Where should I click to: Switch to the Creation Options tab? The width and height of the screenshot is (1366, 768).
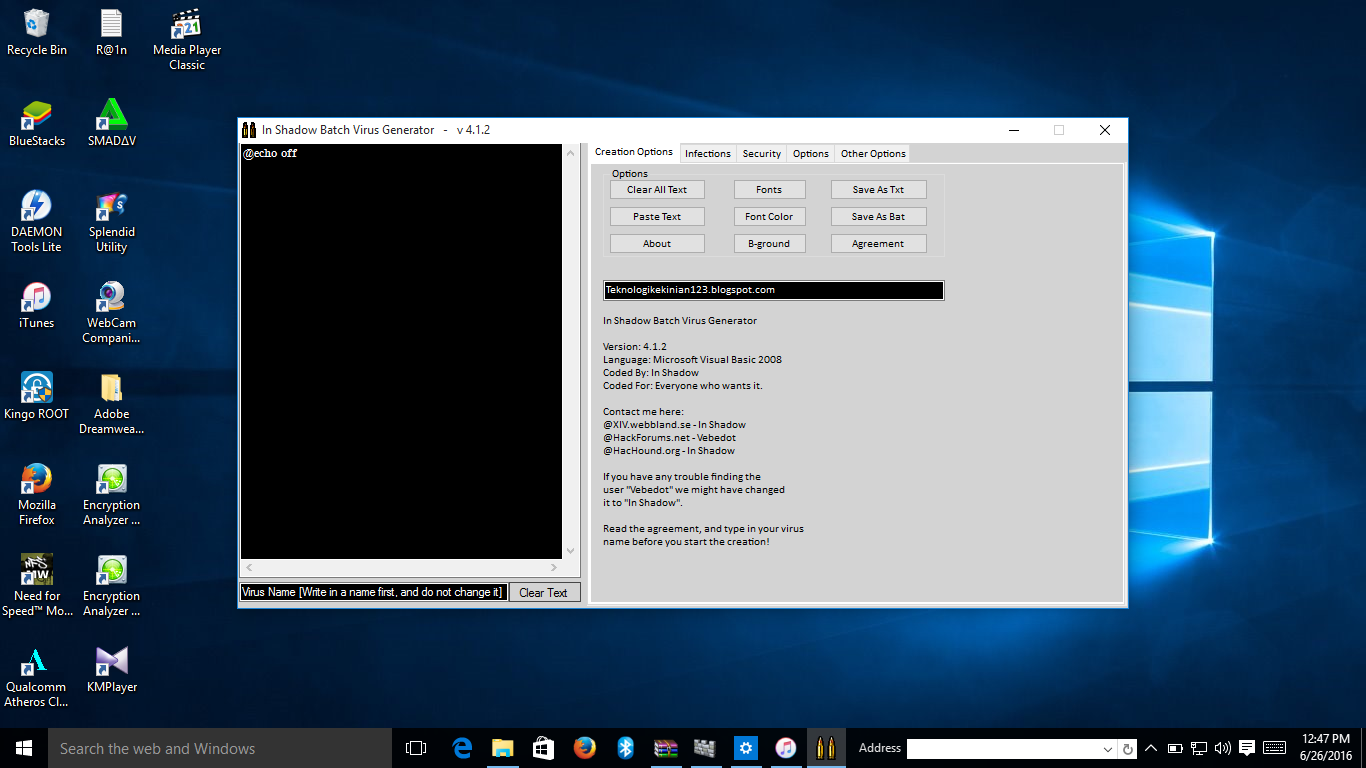coord(634,152)
